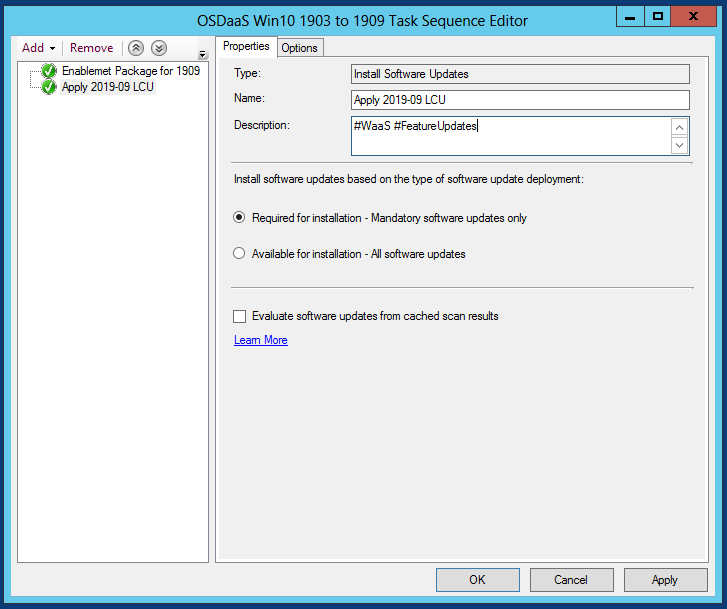Click into the Name field
The width and height of the screenshot is (727, 609).
pyautogui.click(x=520, y=100)
